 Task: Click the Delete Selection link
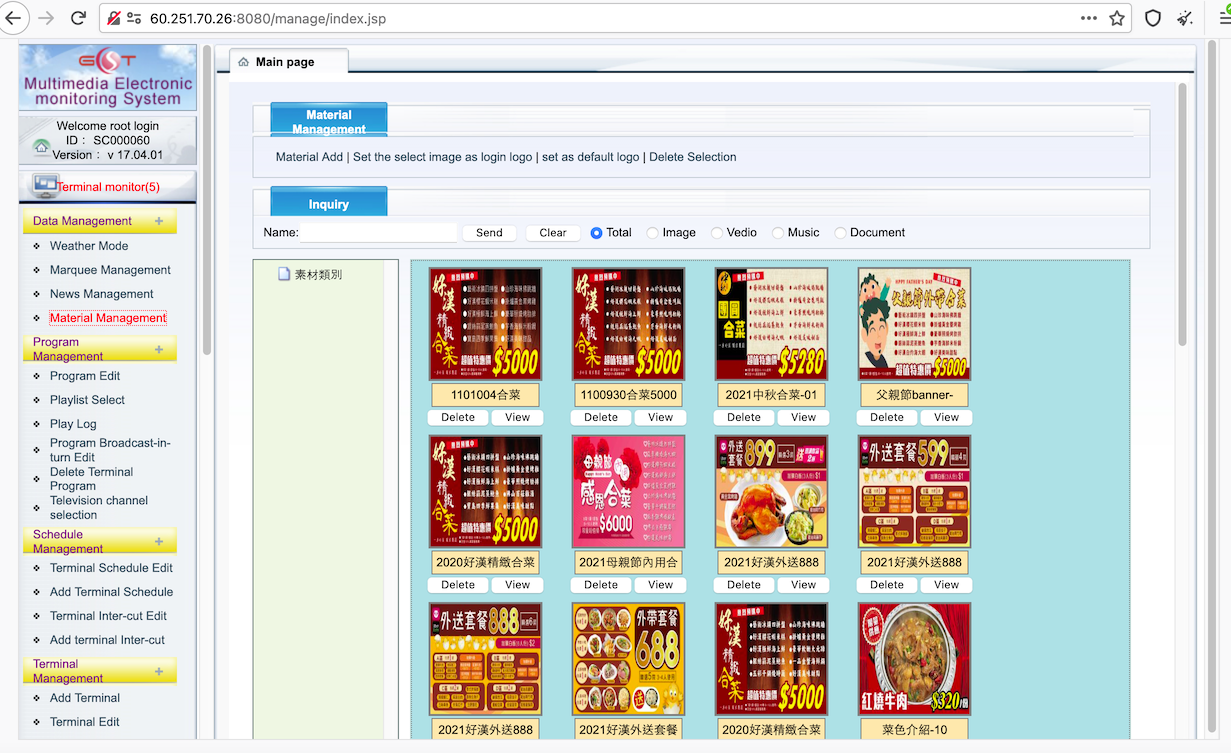pyautogui.click(x=693, y=157)
